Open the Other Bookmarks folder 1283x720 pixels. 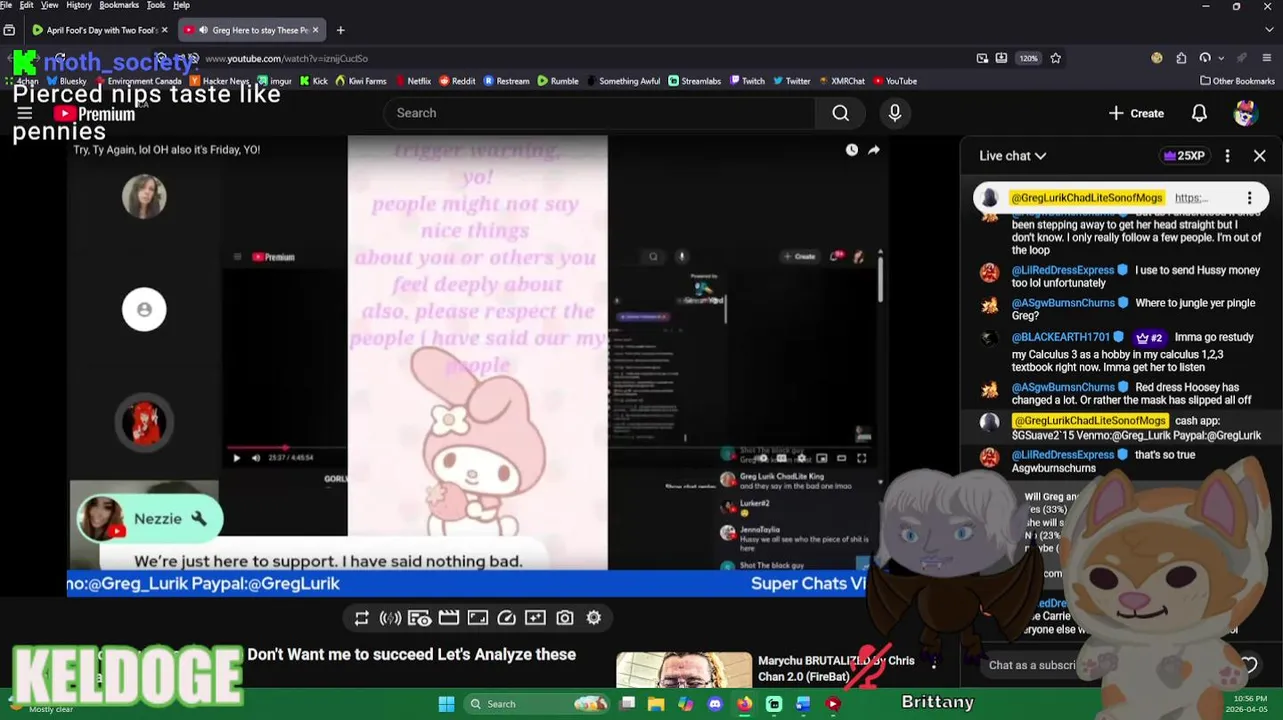coord(1238,81)
